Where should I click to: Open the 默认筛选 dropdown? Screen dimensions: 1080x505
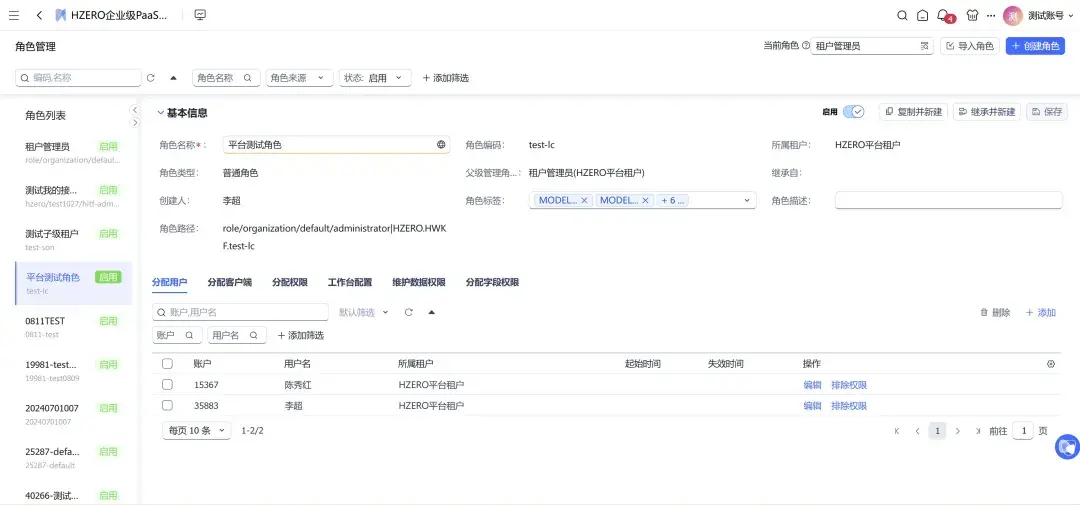pos(364,312)
